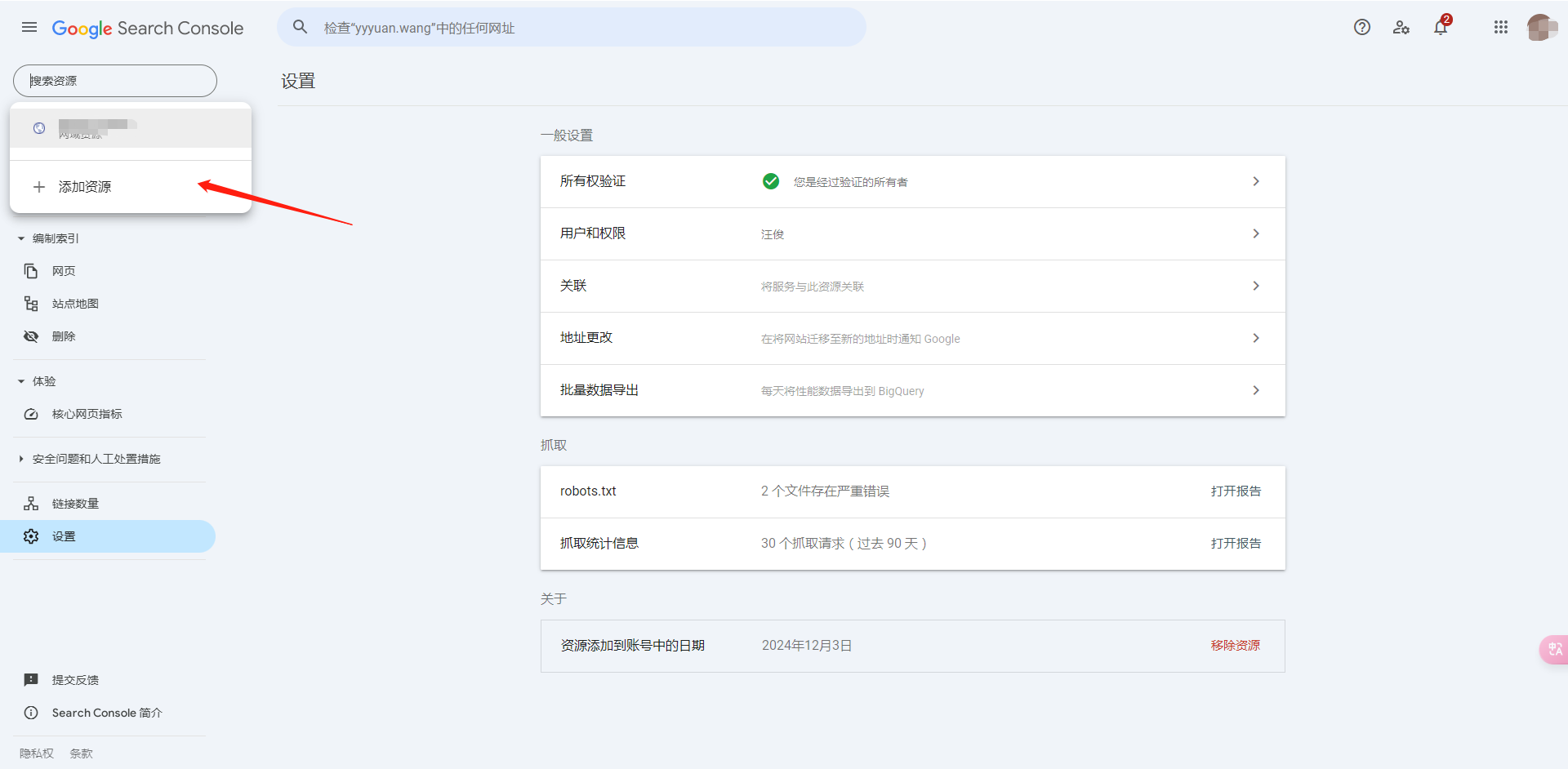The image size is (1568, 769).
Task: Open the hamburger main menu
Action: click(x=29, y=28)
